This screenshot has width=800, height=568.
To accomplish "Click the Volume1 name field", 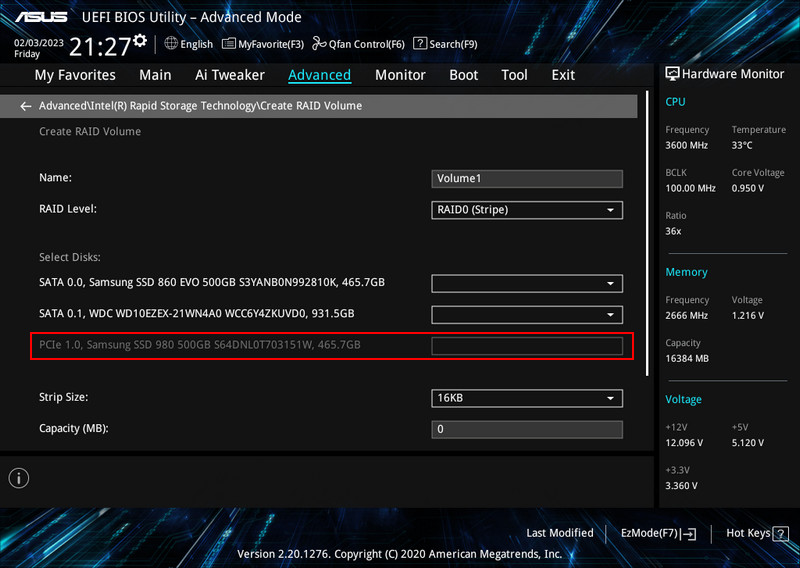I will (527, 179).
